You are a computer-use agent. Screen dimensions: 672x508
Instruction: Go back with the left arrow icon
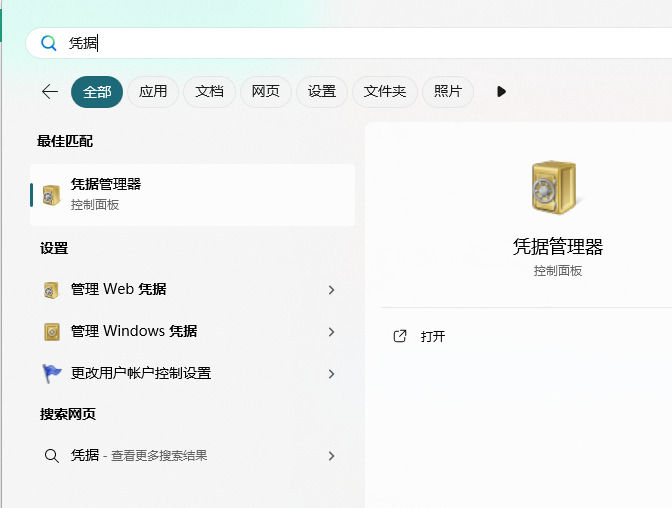[50, 92]
